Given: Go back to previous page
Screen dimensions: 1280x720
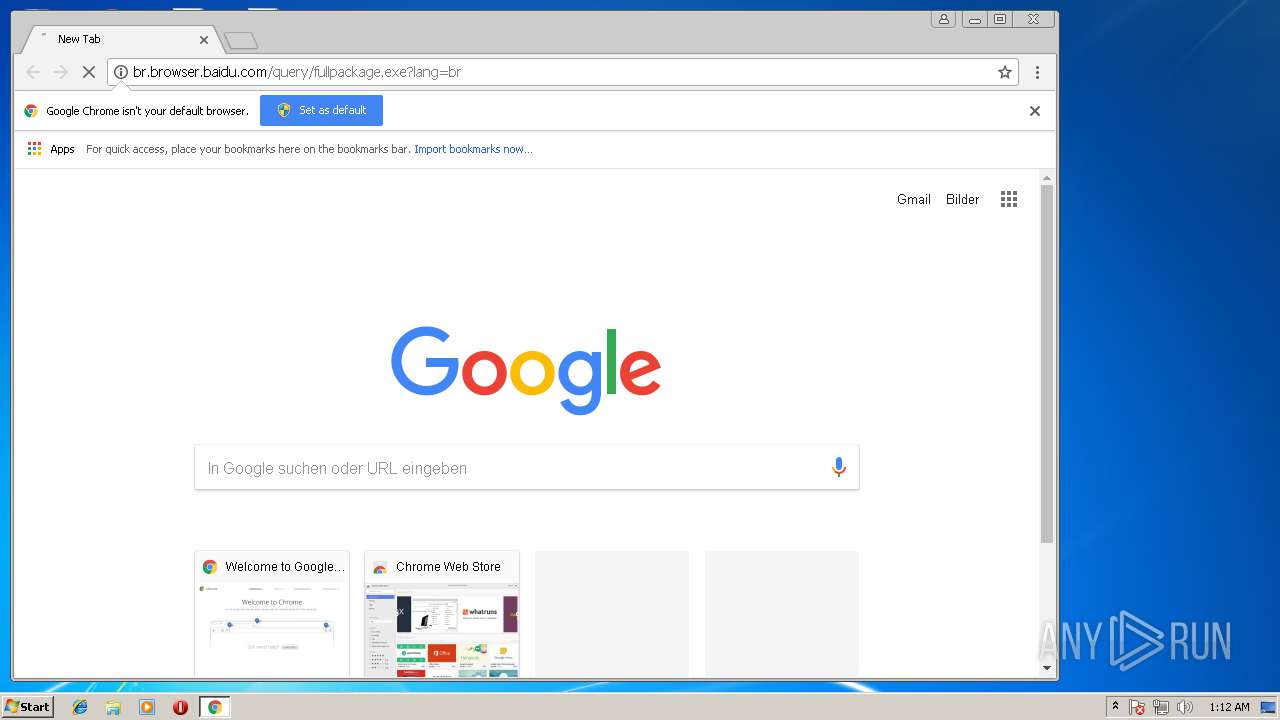Looking at the screenshot, I should (33, 72).
